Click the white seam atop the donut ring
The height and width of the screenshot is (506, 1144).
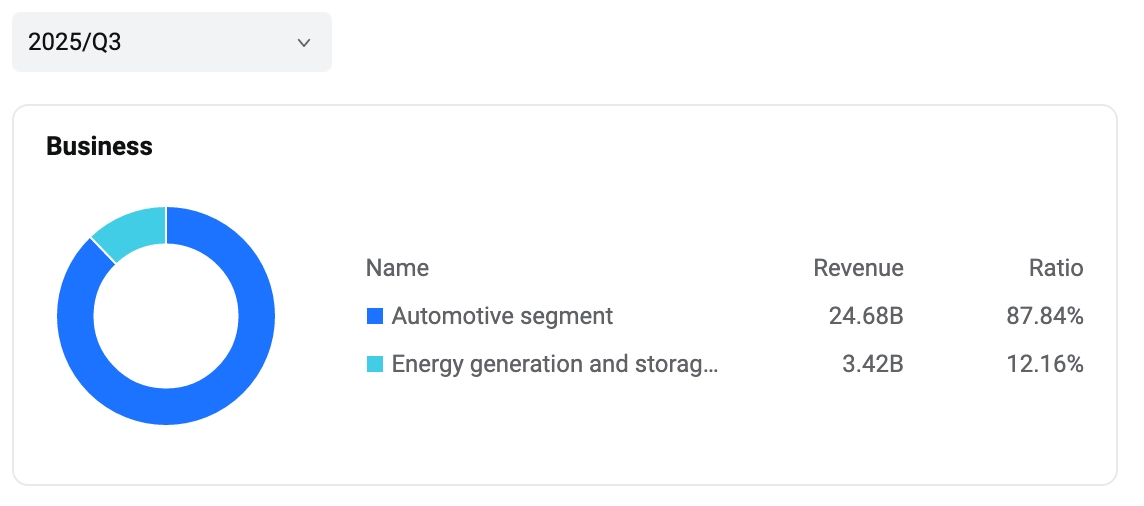[x=166, y=224]
